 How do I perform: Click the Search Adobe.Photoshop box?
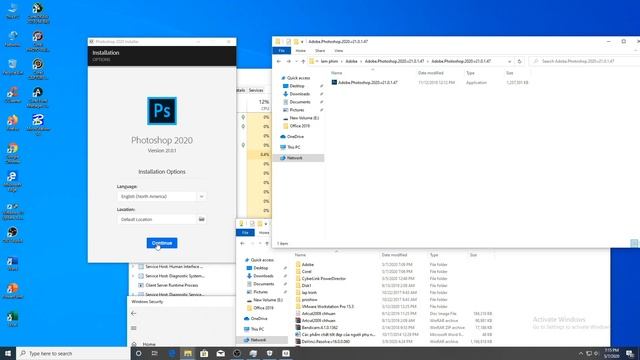tap(584, 61)
